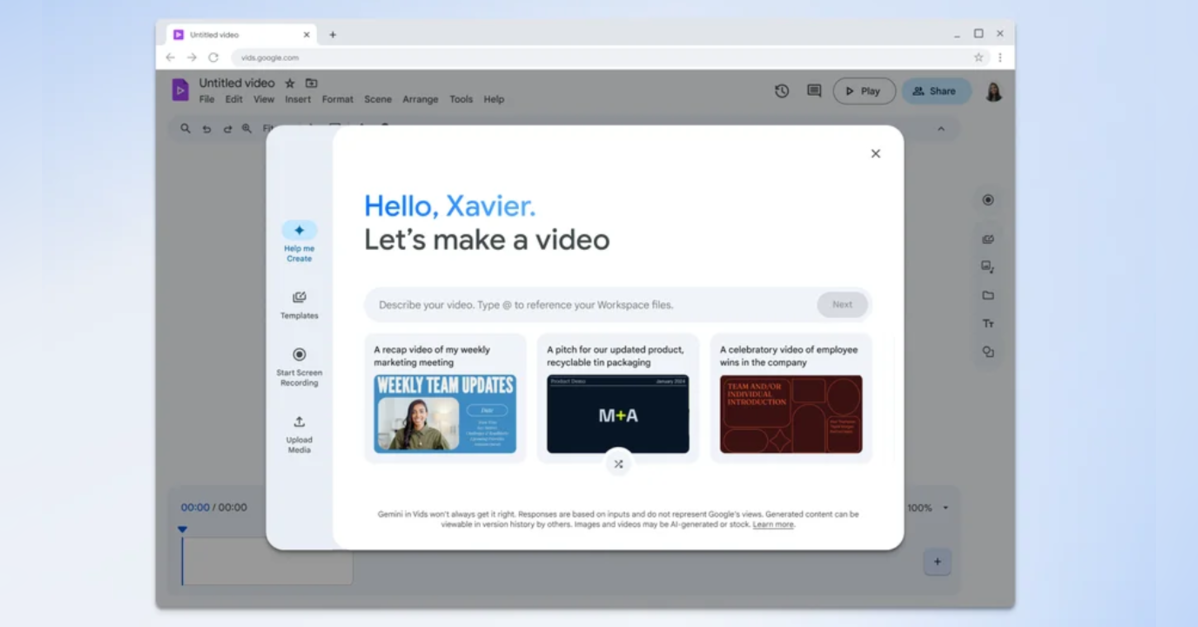Collapse the toolbar with chevron arrow
Viewport: 1198px width, 627px height.
tap(941, 129)
